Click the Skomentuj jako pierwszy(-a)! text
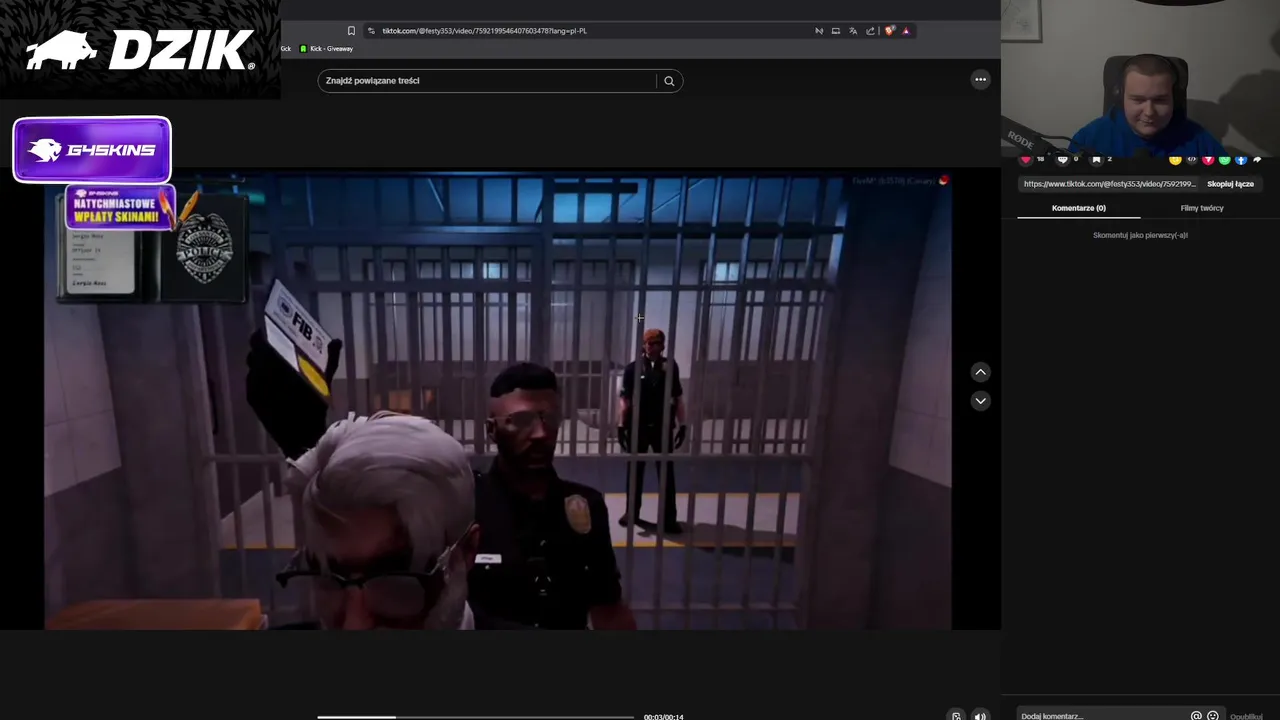1280x720 pixels. click(x=1140, y=235)
